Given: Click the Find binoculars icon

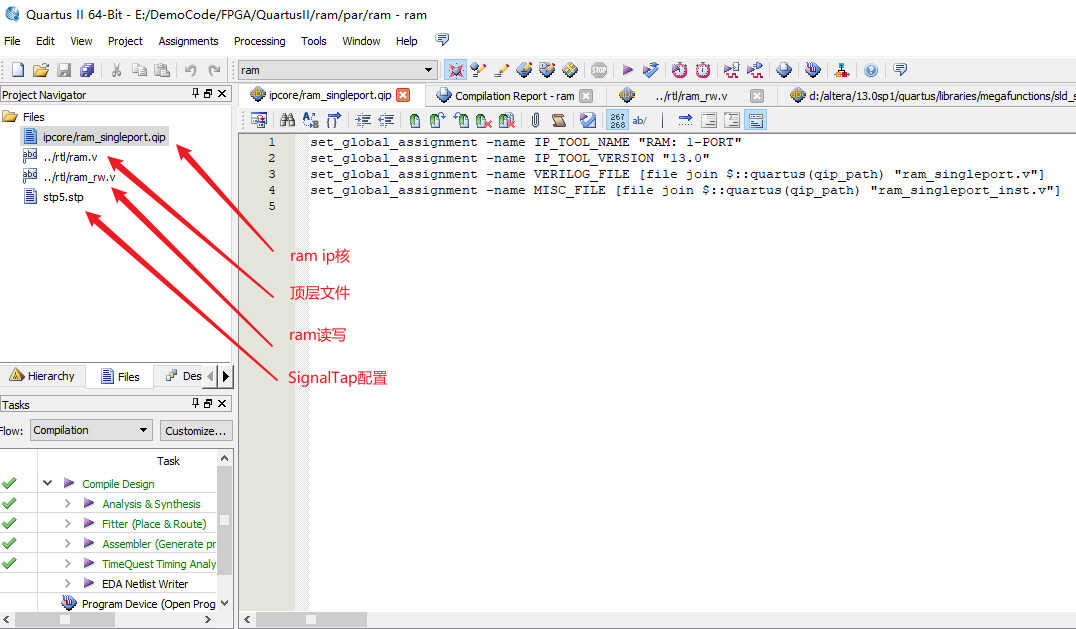Looking at the screenshot, I should 288,121.
